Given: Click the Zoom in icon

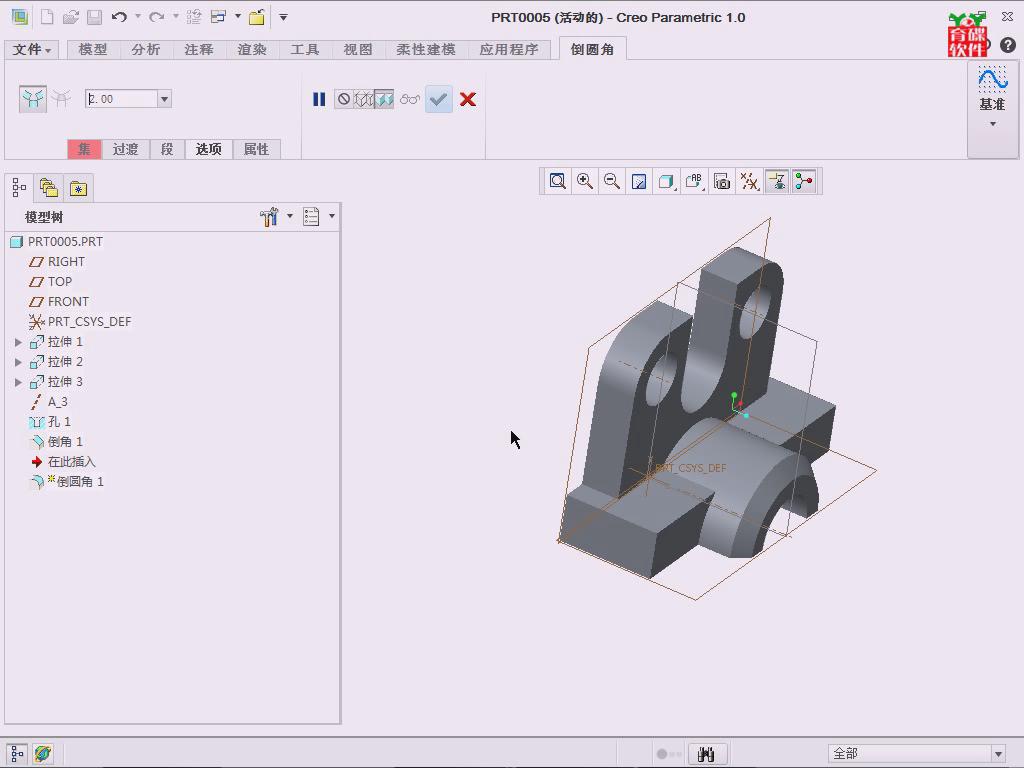Looking at the screenshot, I should [584, 181].
